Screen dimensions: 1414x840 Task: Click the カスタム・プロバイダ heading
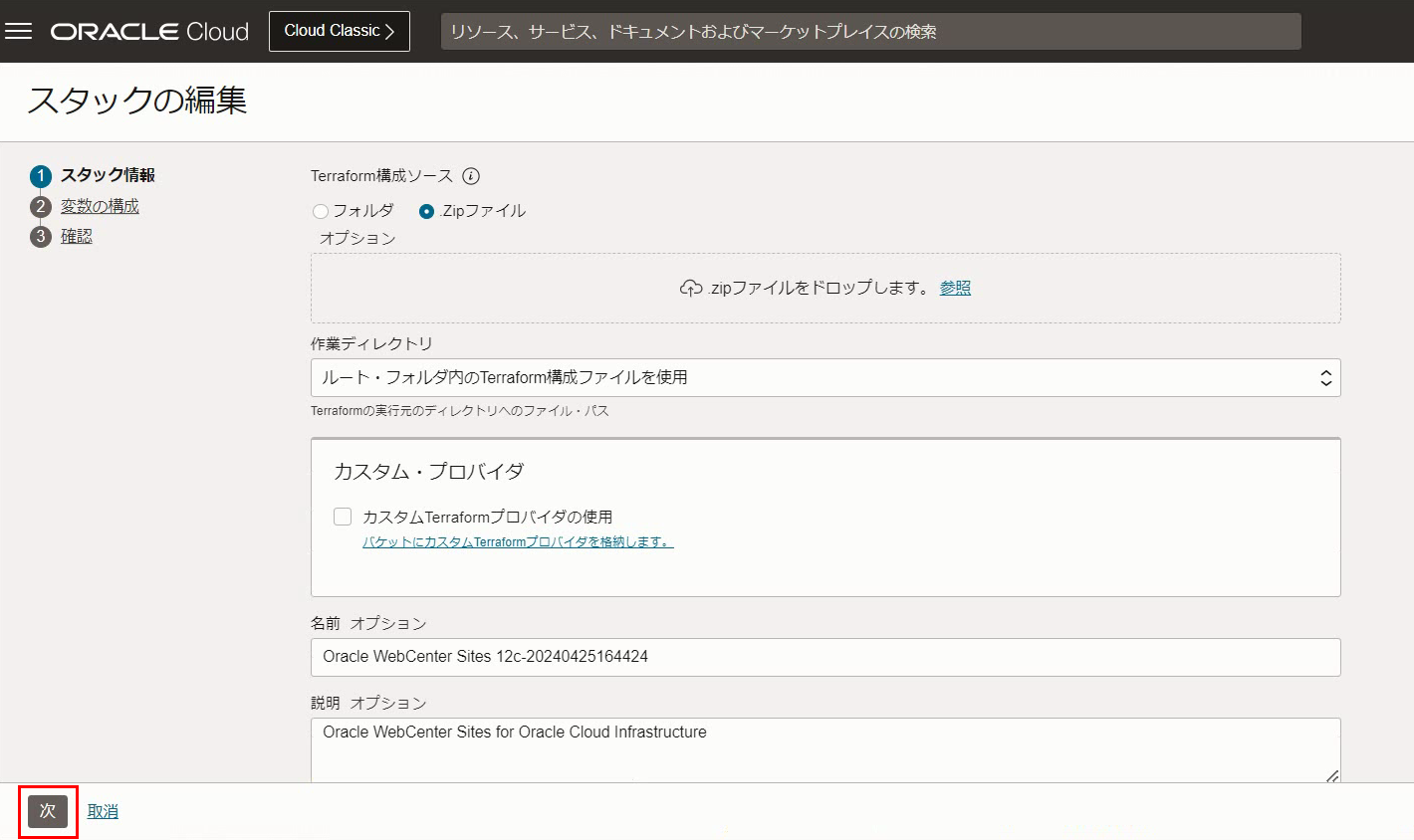pos(428,471)
